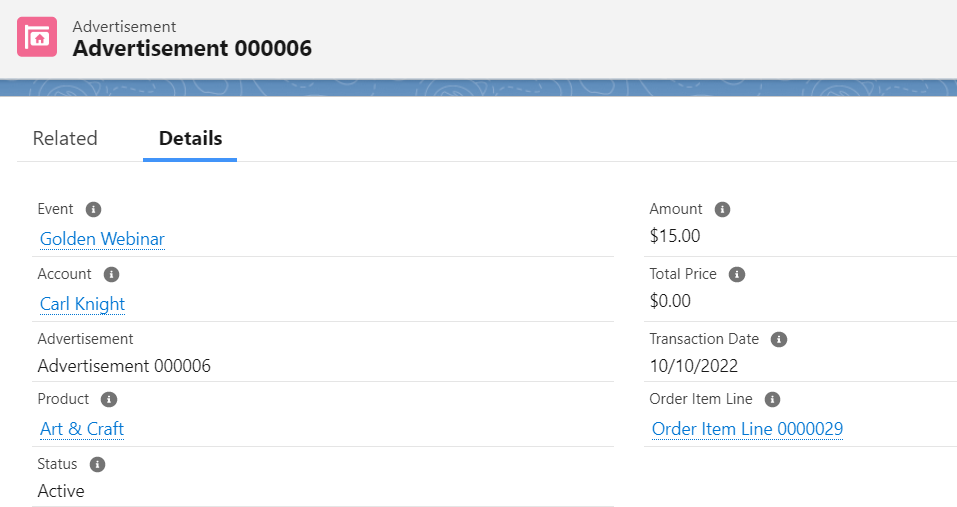957x507 pixels.
Task: Click the info icon next to Account
Action: point(111,274)
